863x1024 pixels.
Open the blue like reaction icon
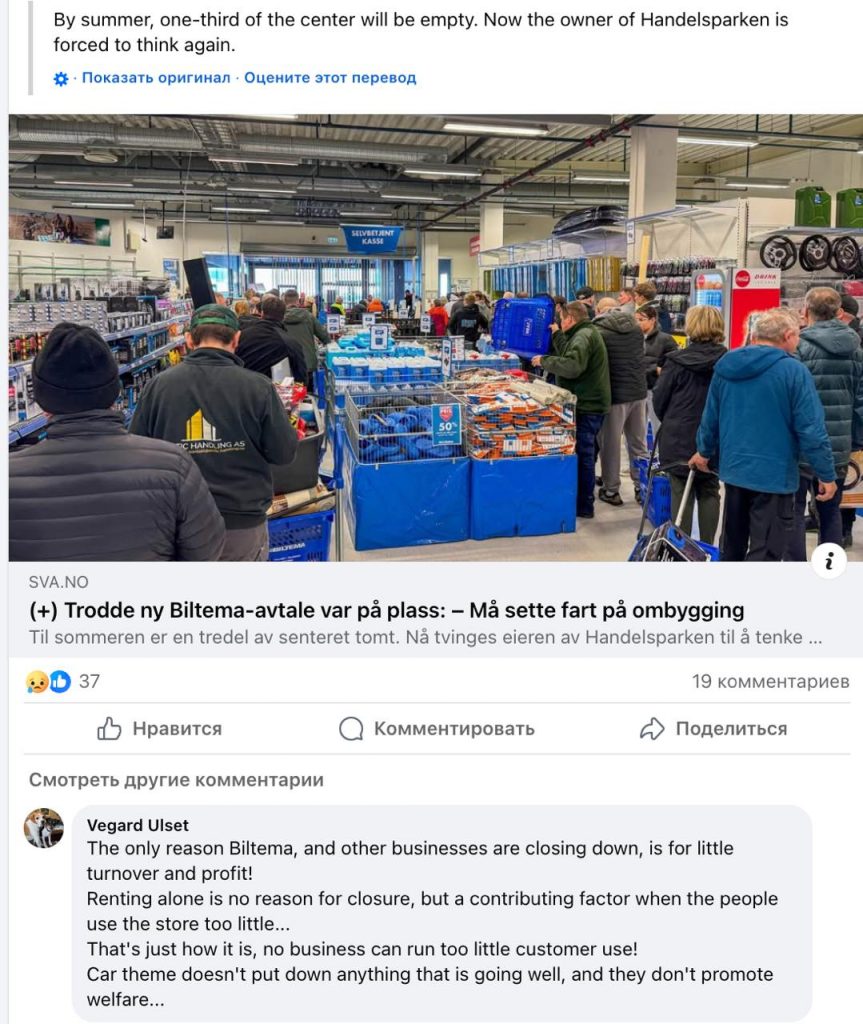click(59, 682)
